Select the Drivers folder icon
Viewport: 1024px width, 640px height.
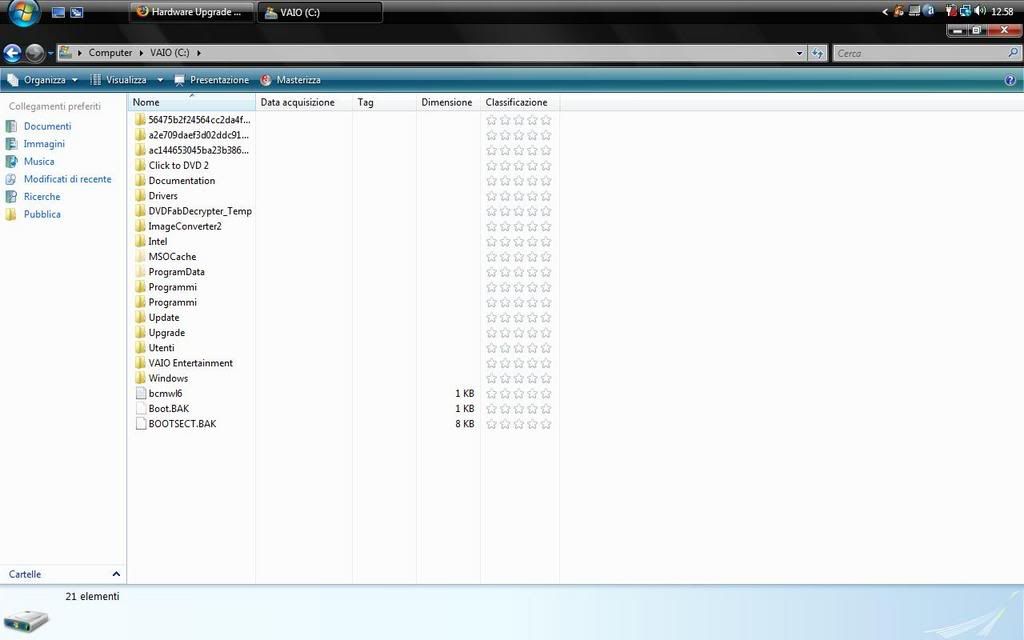click(140, 195)
